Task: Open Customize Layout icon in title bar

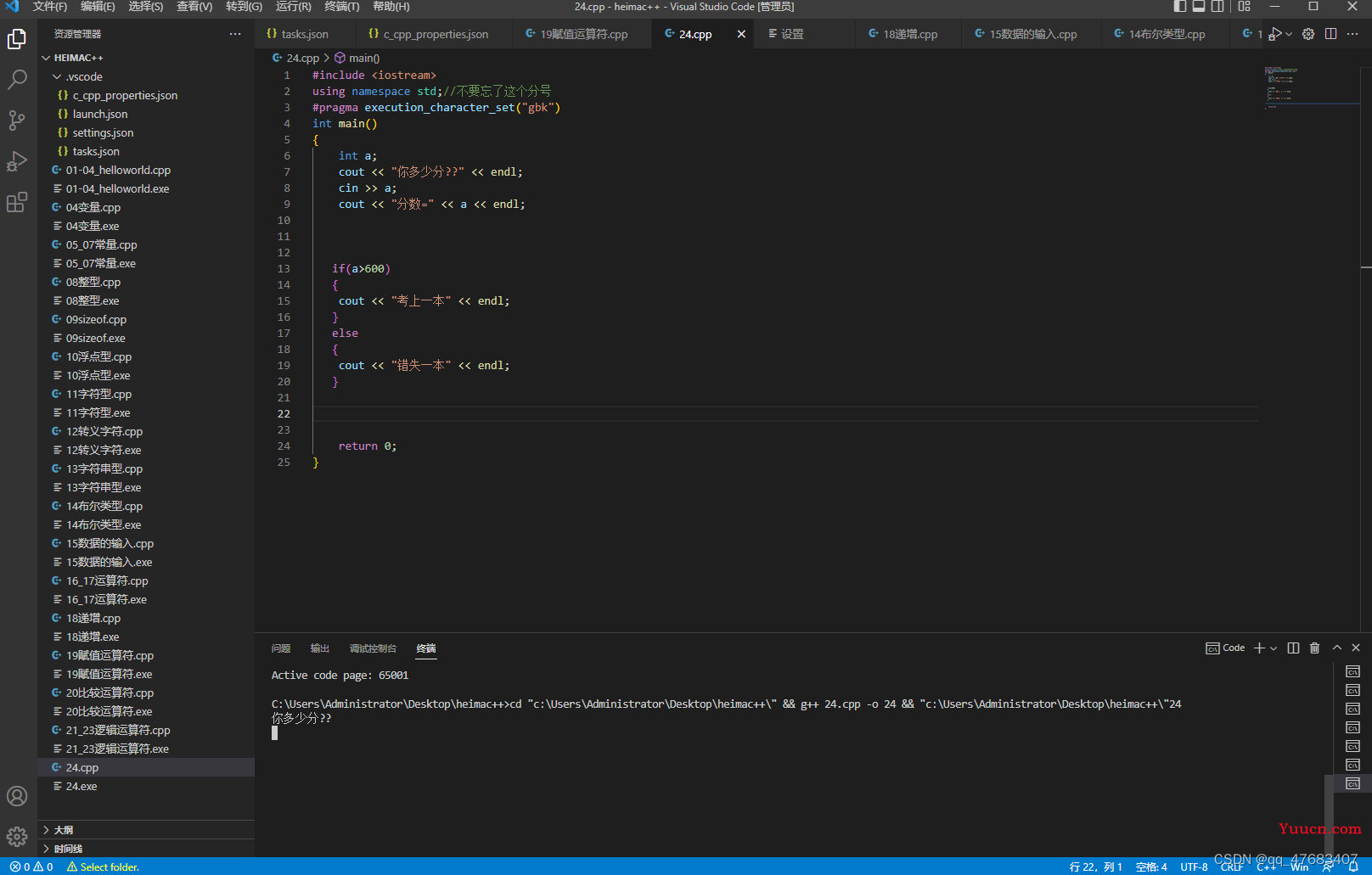Action: (1245, 7)
